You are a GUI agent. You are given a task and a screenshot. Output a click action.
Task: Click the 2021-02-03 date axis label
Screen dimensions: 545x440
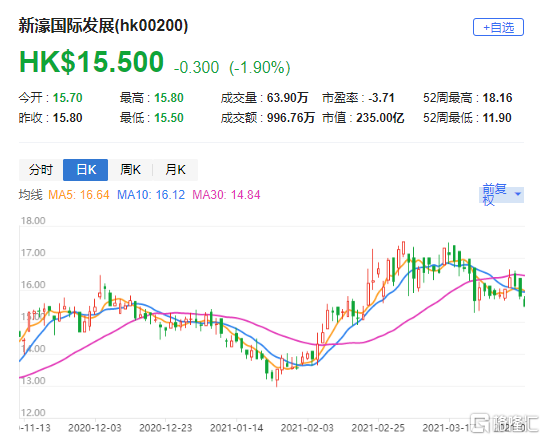click(307, 428)
